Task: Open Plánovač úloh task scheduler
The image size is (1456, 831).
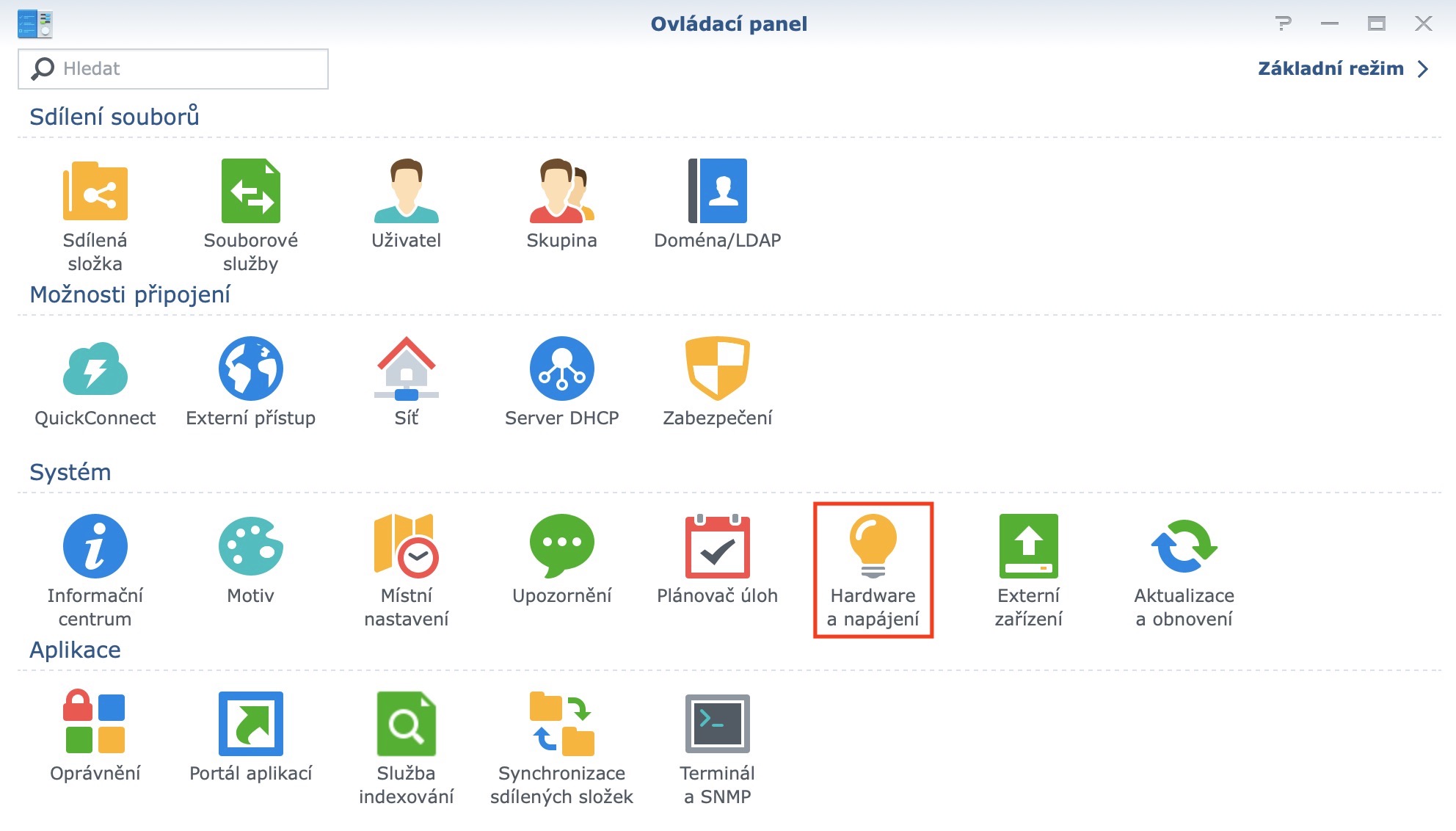Action: point(718,551)
